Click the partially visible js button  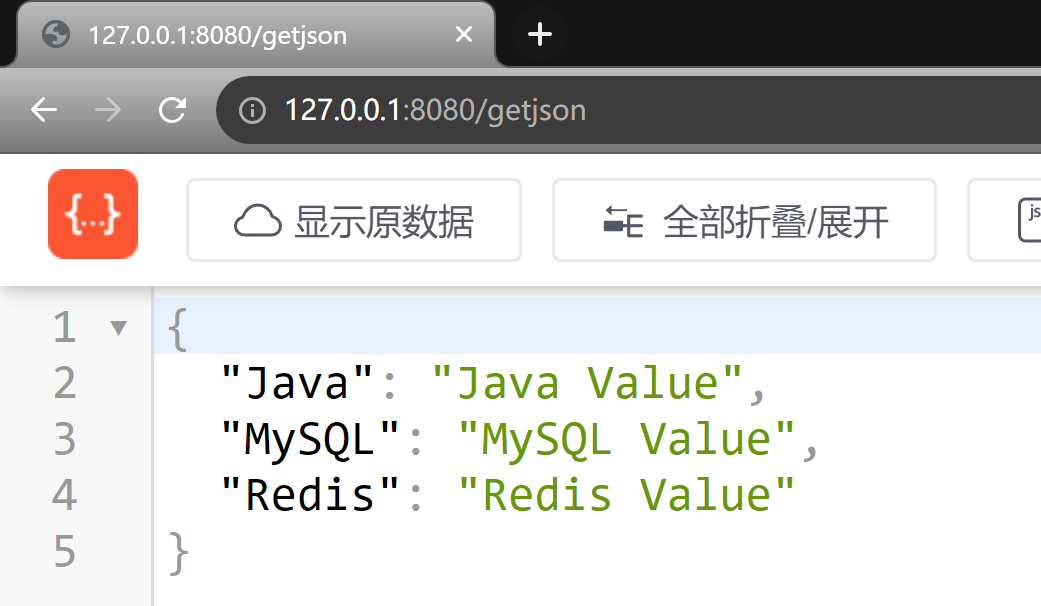(x=1004, y=220)
